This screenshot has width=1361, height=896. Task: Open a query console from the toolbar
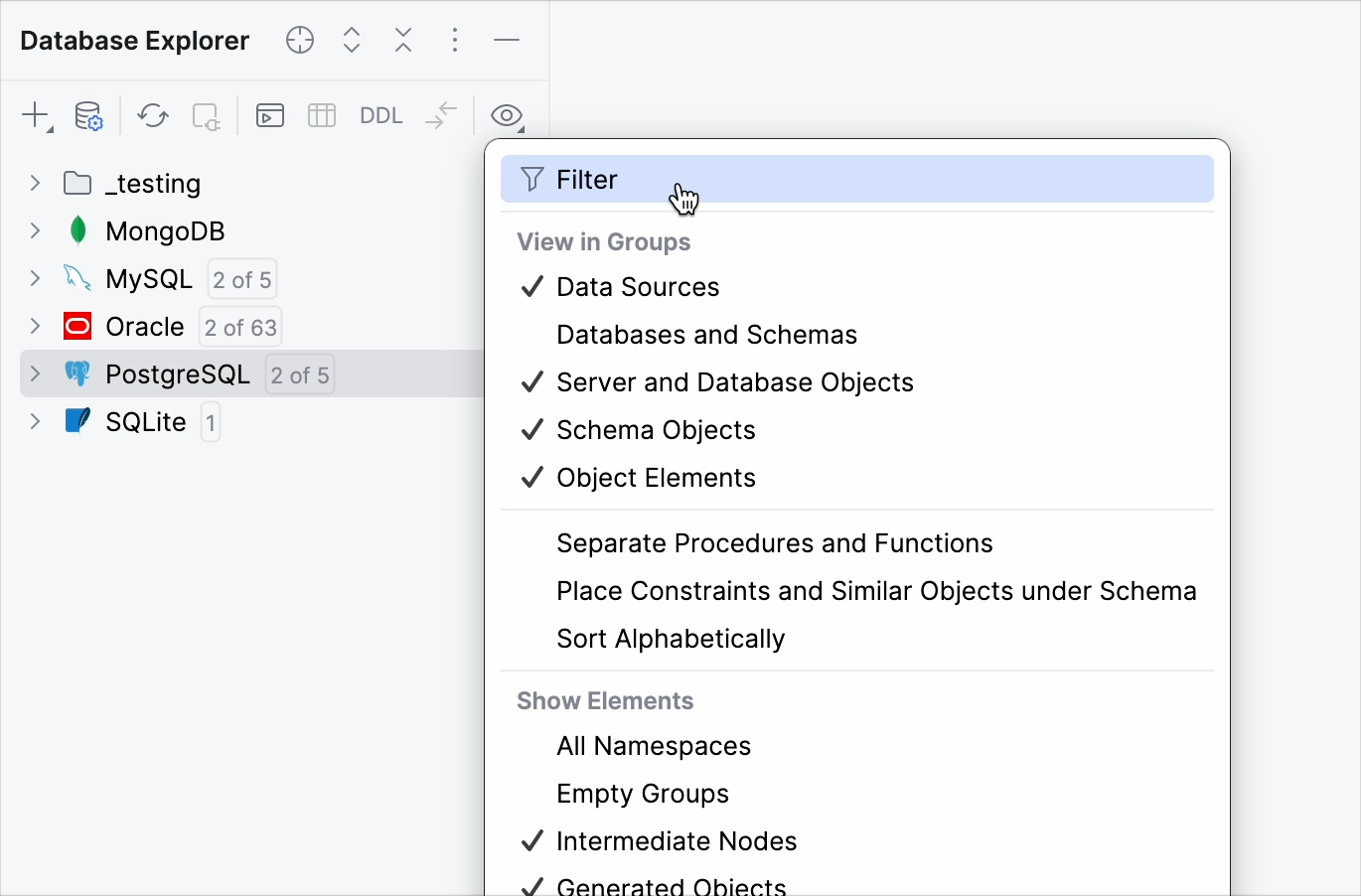pos(270,115)
